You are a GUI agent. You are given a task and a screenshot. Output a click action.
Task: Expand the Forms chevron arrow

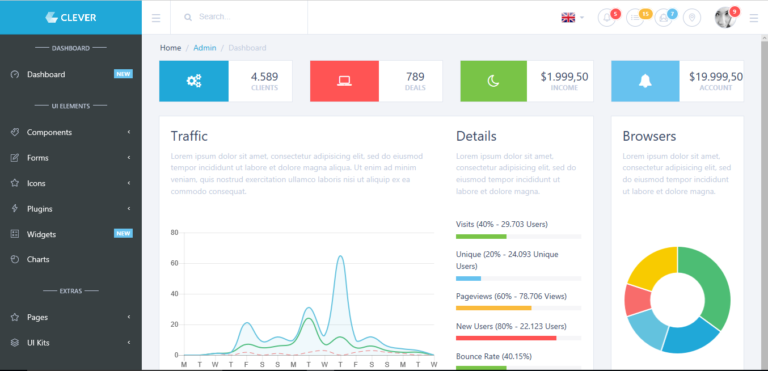(x=129, y=158)
